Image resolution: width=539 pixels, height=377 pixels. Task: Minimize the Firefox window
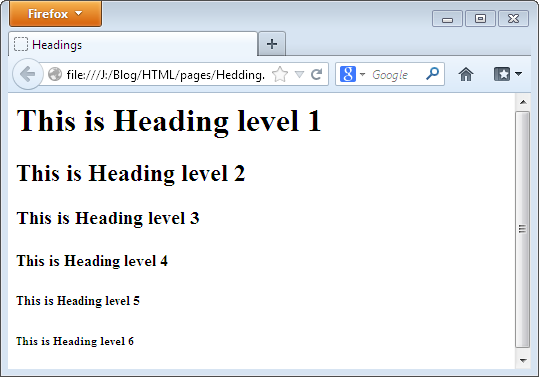pyautogui.click(x=447, y=19)
